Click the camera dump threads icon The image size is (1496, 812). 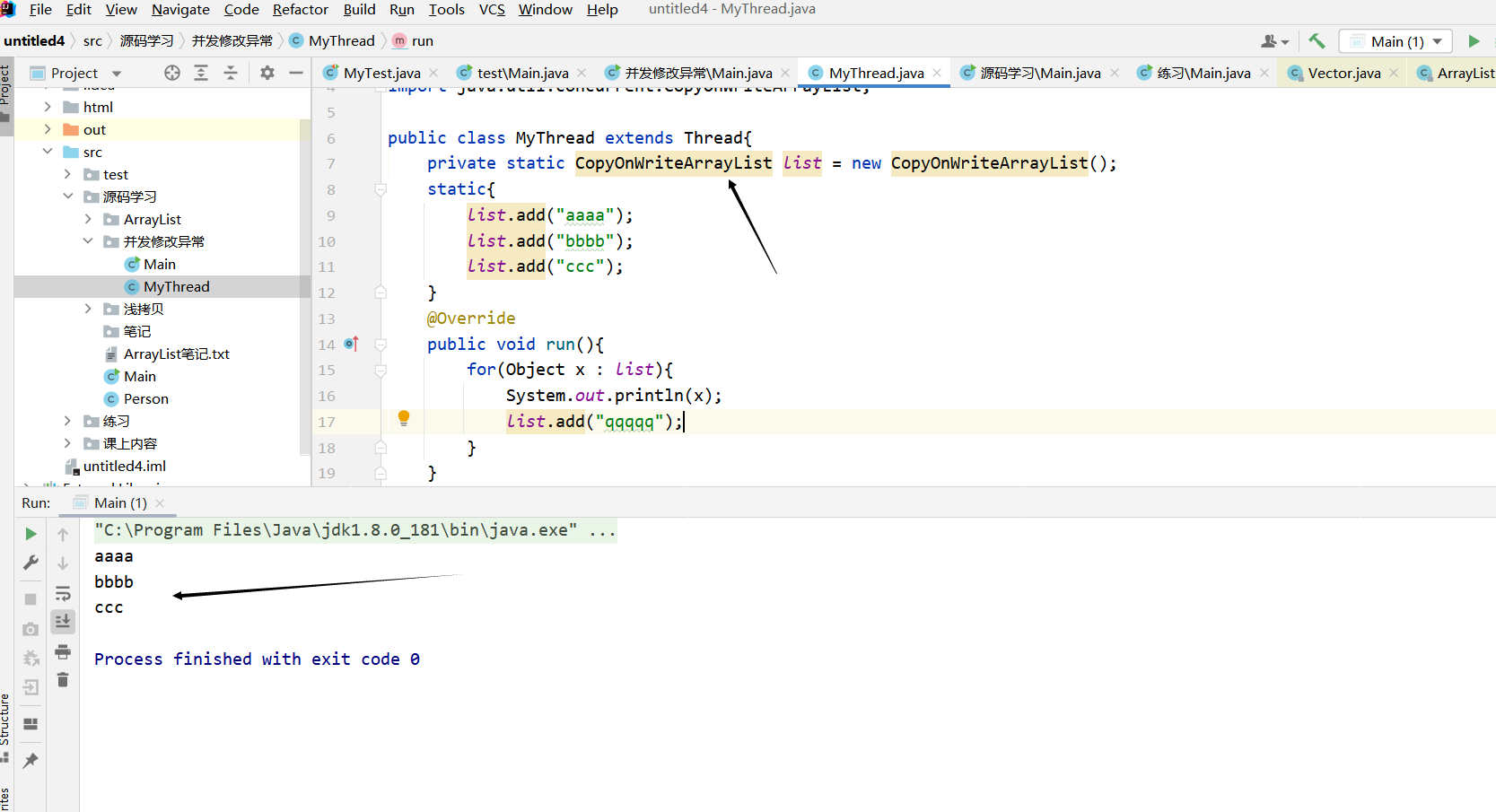(x=31, y=629)
